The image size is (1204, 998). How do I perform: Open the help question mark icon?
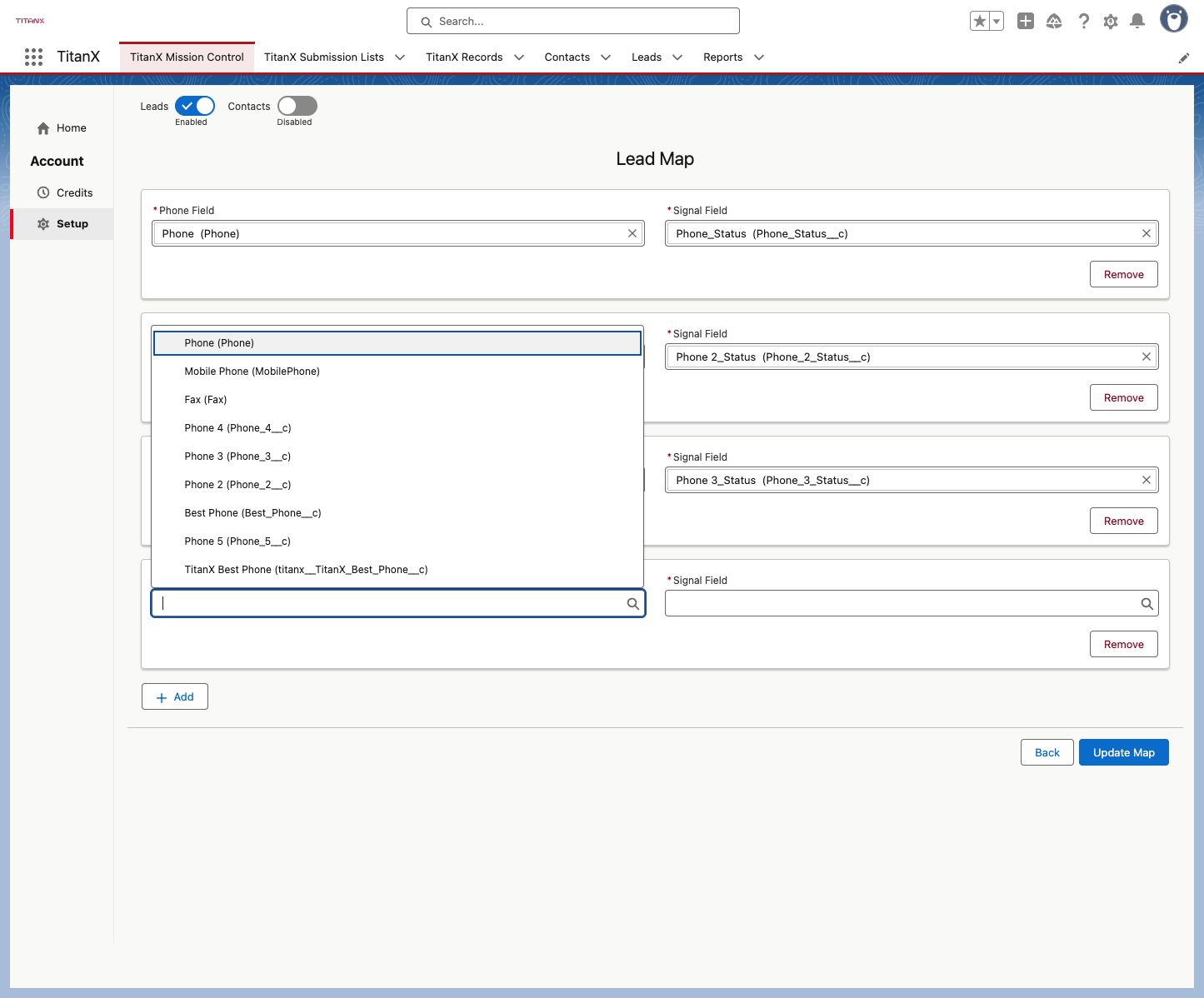coord(1083,21)
